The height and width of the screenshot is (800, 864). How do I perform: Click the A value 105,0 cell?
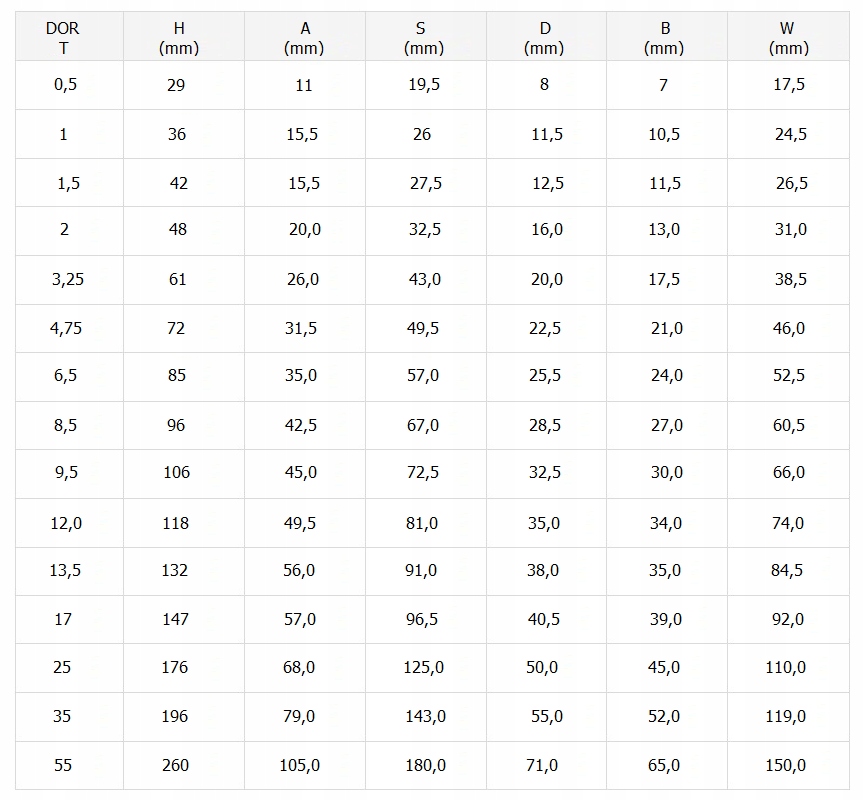click(299, 765)
